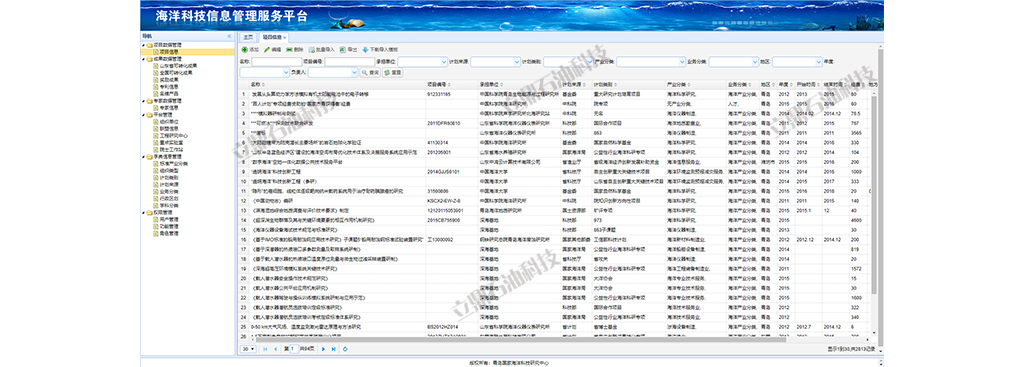Open 专利信息 in the tree
The height and width of the screenshot is (367, 1024).
[168, 87]
